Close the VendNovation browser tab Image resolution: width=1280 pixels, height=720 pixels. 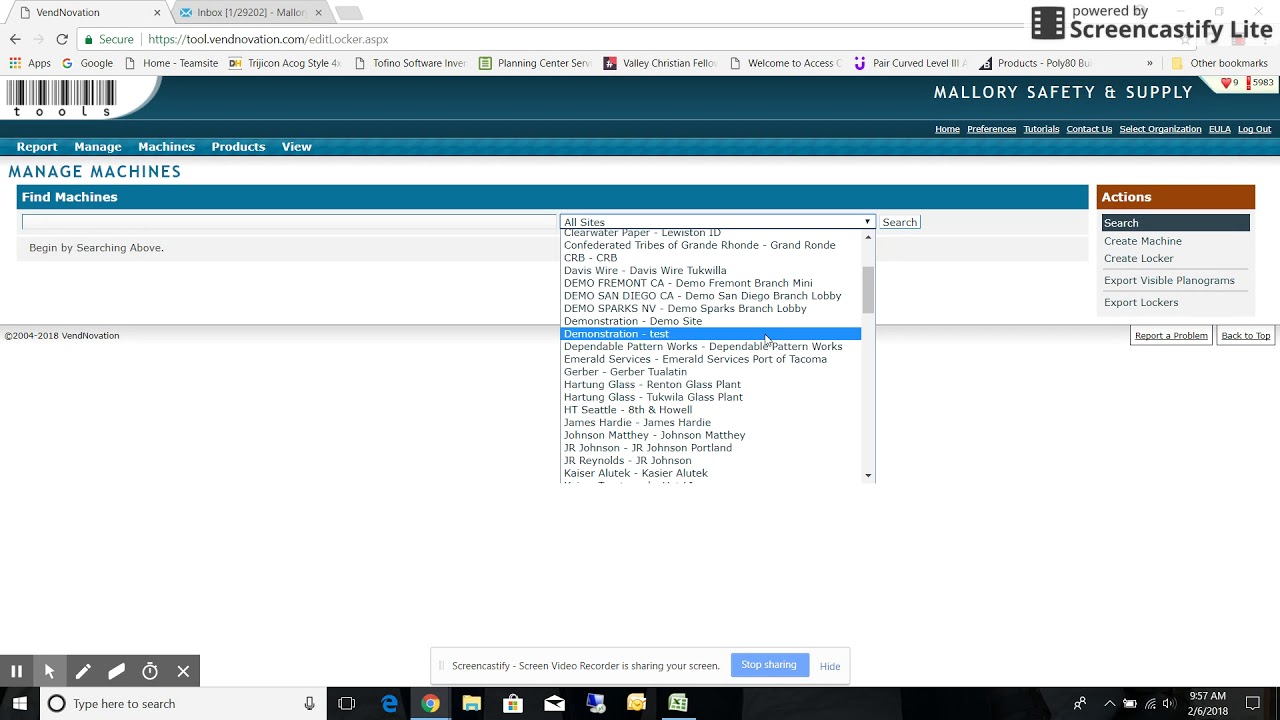[x=157, y=13]
